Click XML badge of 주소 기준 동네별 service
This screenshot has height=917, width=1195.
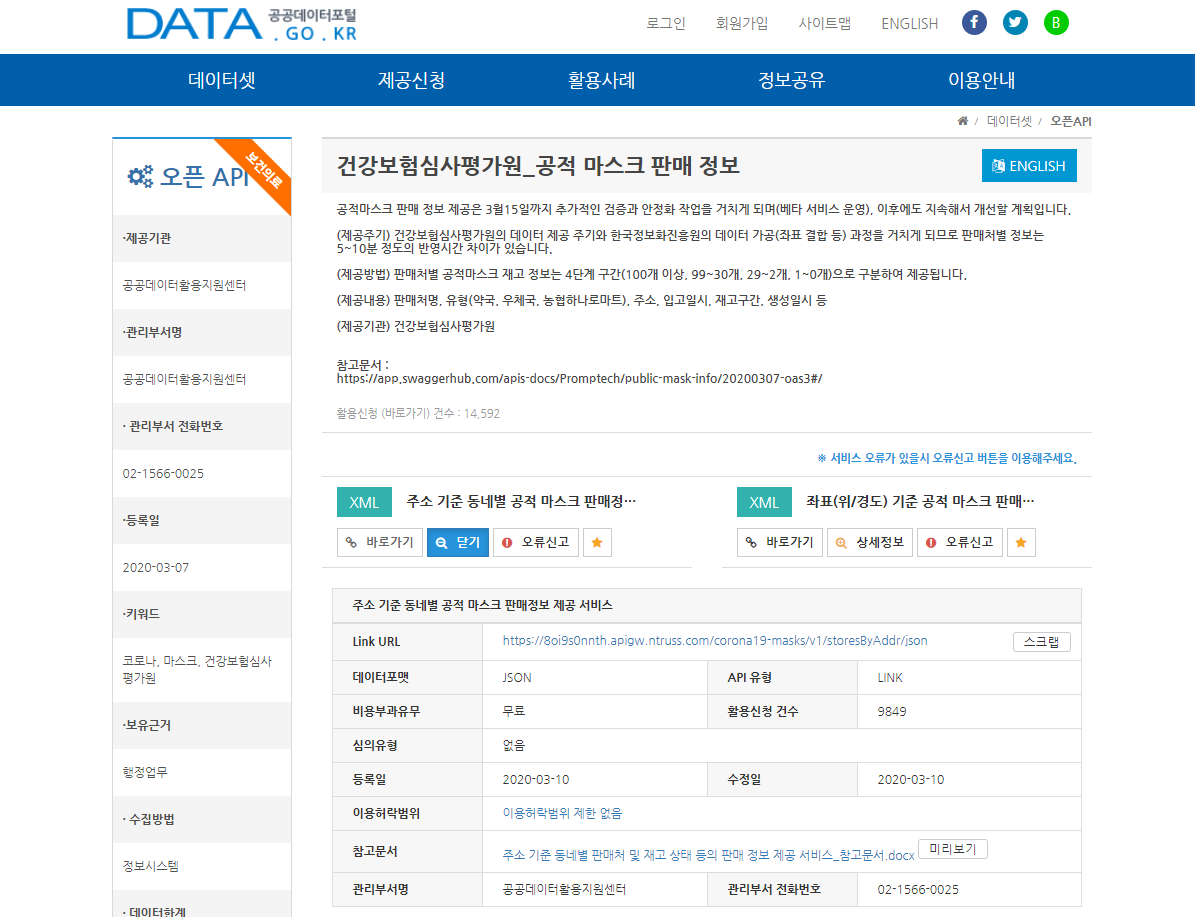click(x=364, y=502)
